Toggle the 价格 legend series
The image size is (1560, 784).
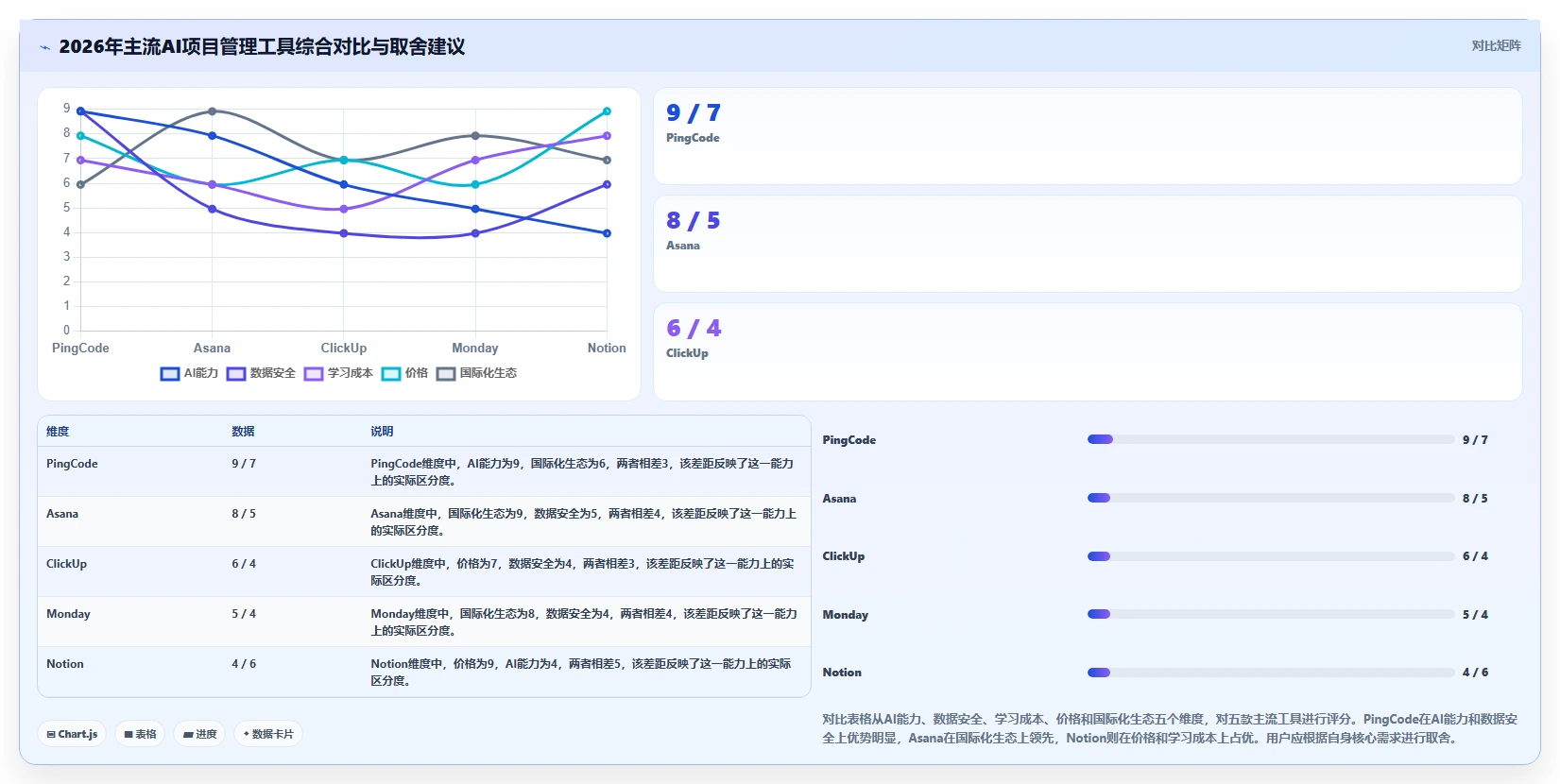[404, 373]
